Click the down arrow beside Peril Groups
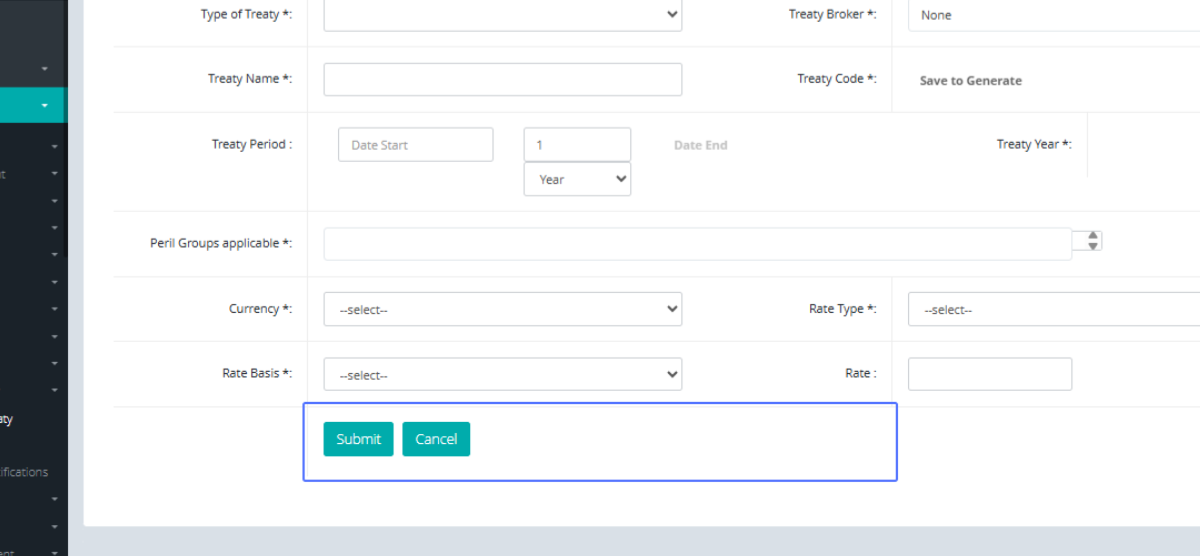This screenshot has height=556, width=1200. click(x=1093, y=246)
